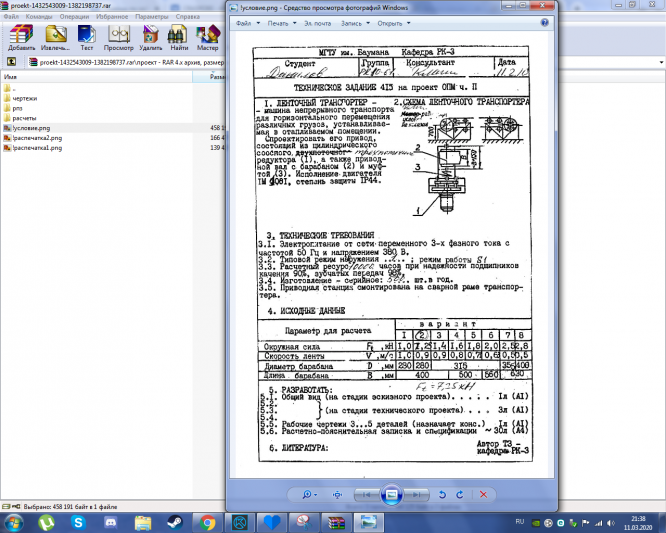Start the slideshow with the center button
This screenshot has height=533, width=666.
[391, 495]
